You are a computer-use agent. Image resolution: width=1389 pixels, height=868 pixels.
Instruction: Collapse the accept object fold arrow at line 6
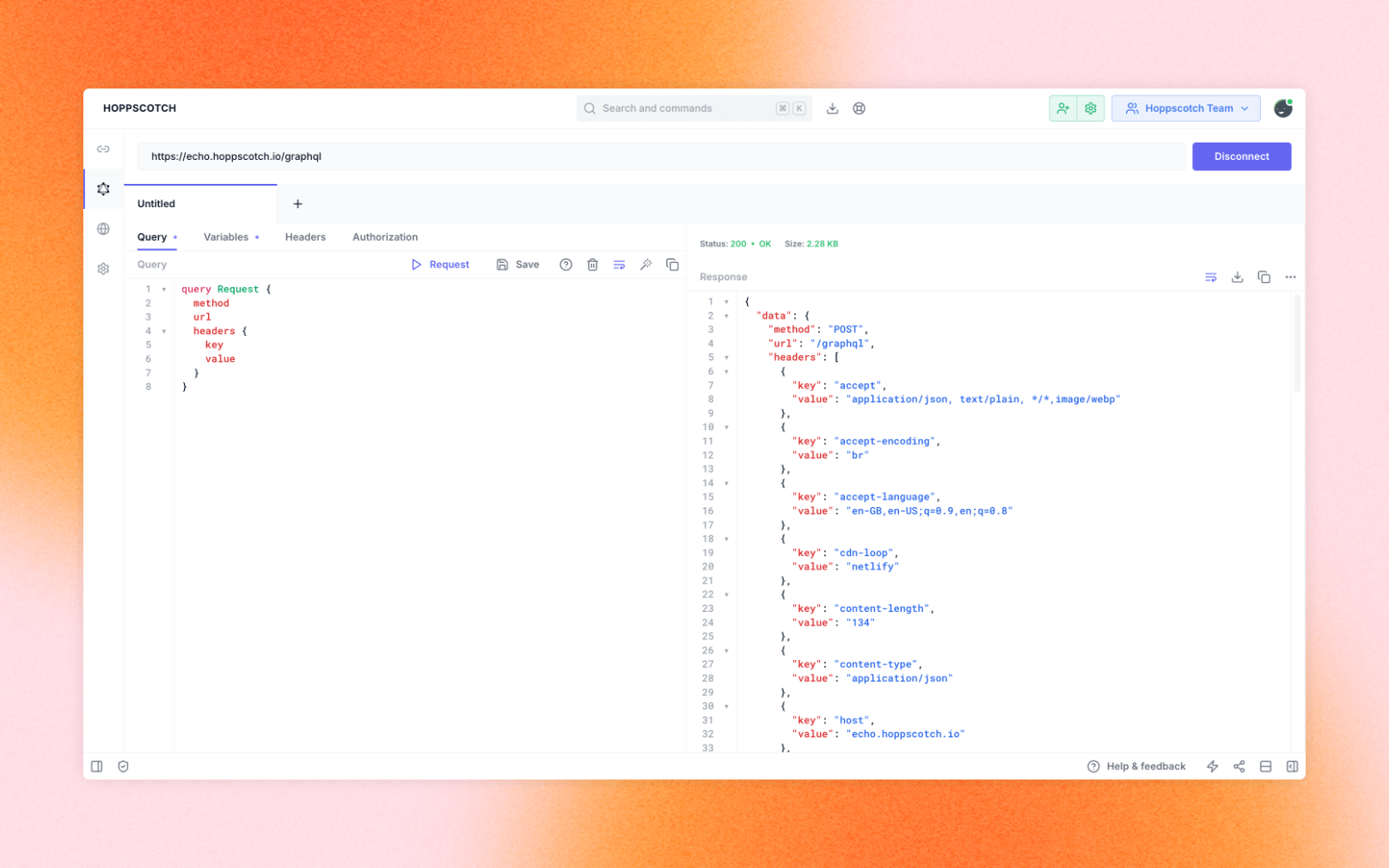pos(726,371)
